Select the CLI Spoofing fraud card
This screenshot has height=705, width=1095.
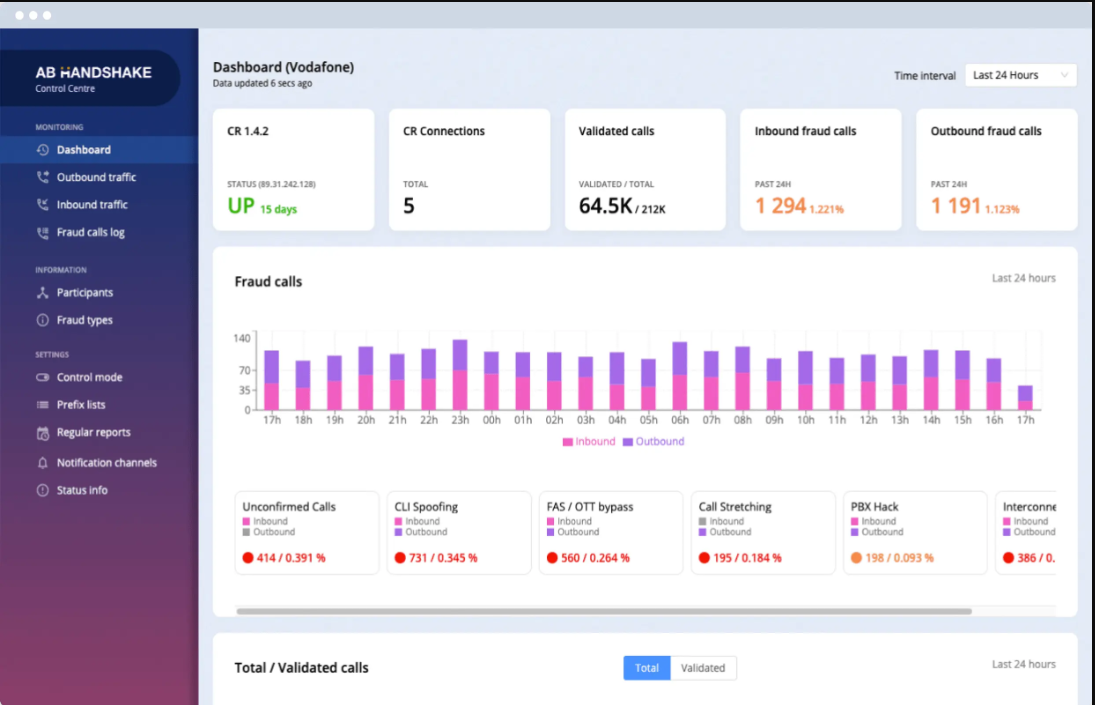tap(459, 533)
